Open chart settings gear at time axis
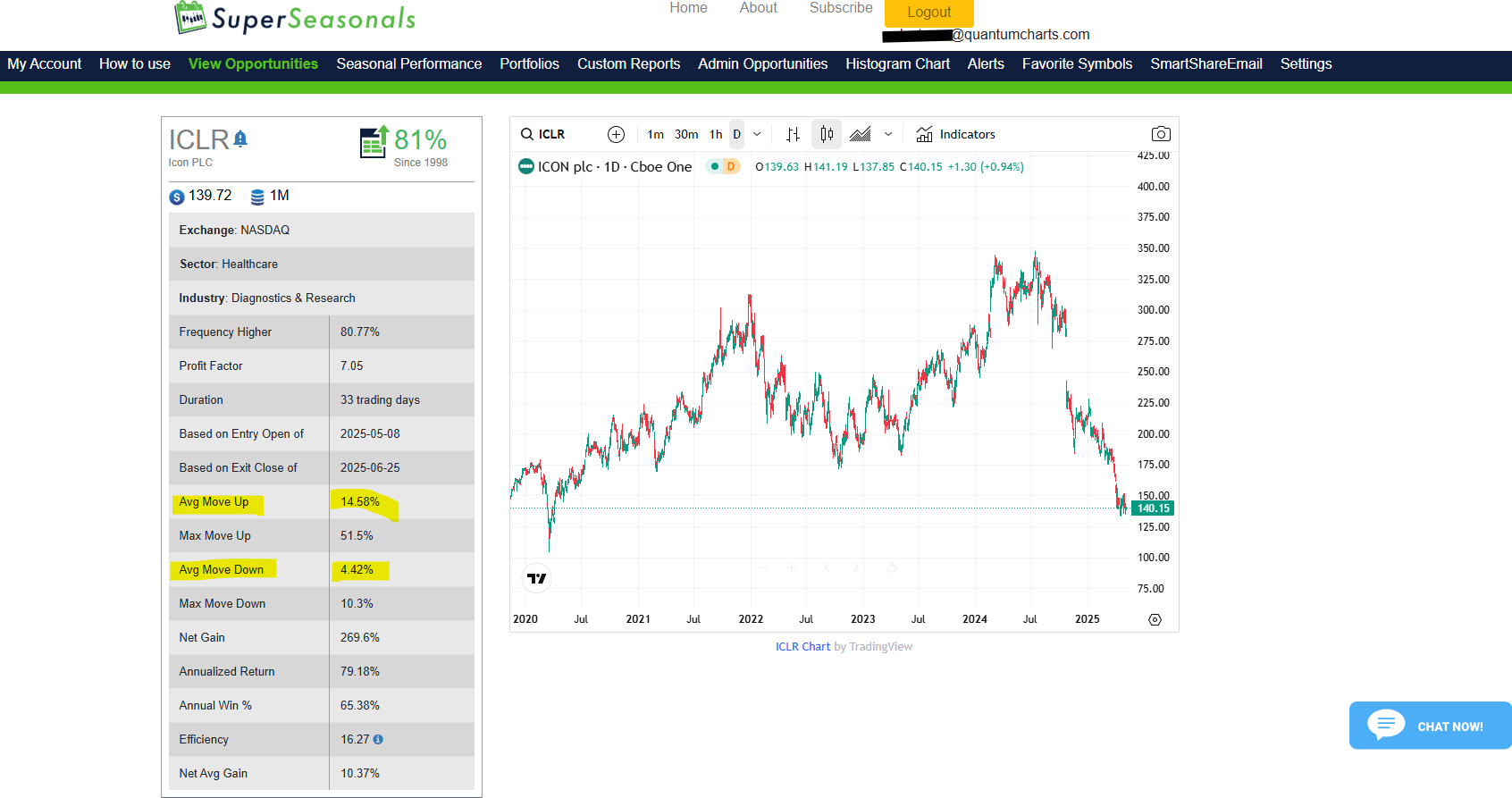1512x798 pixels. [x=1155, y=619]
